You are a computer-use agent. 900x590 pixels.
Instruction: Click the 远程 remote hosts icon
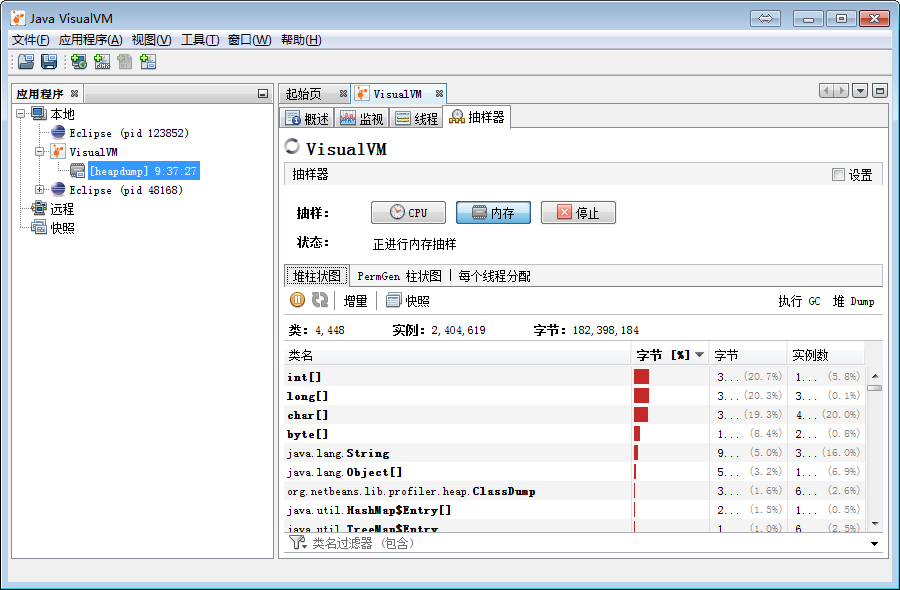tap(39, 208)
